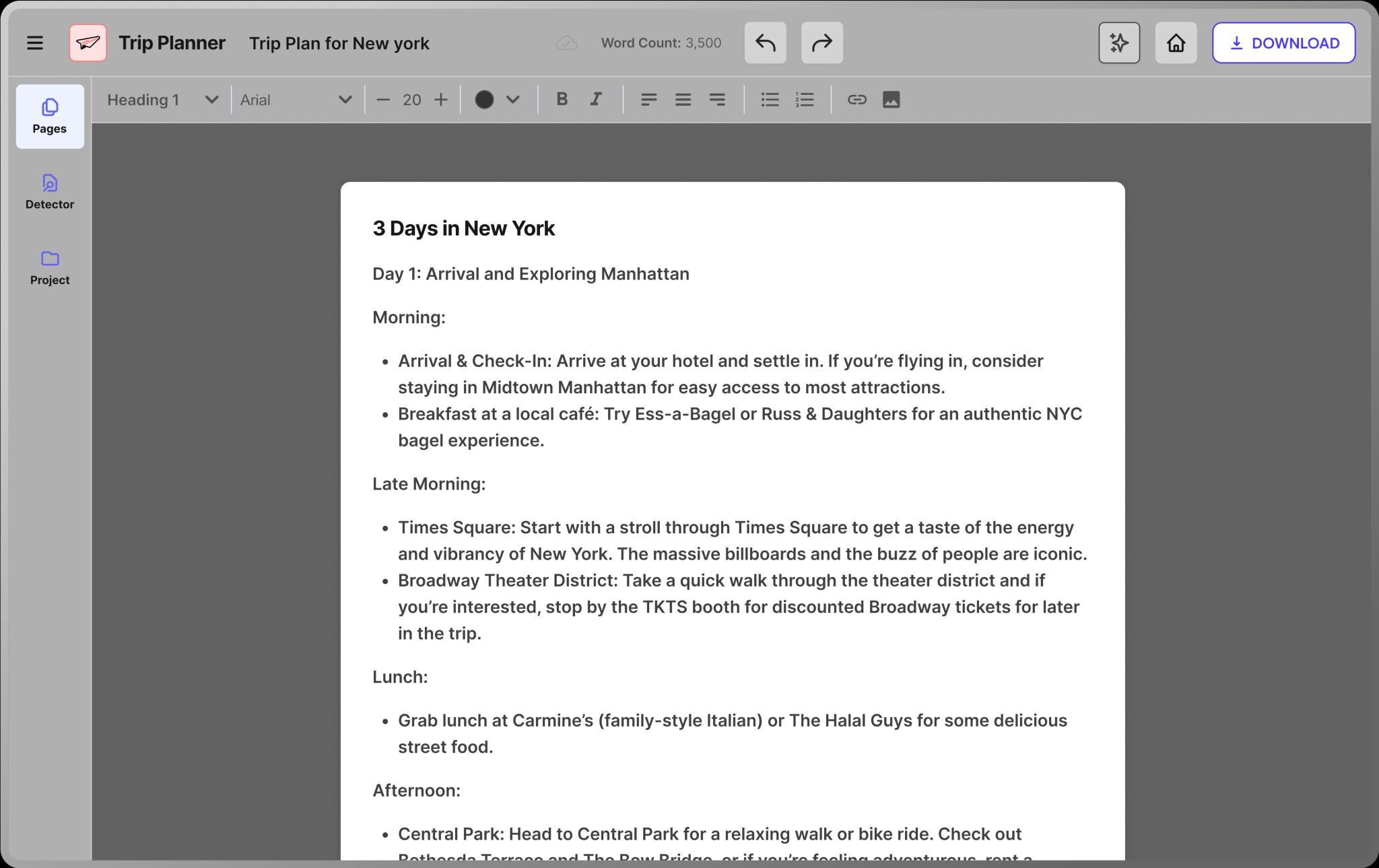Create a numbered list
Screen dimensions: 1379x868
click(x=805, y=100)
